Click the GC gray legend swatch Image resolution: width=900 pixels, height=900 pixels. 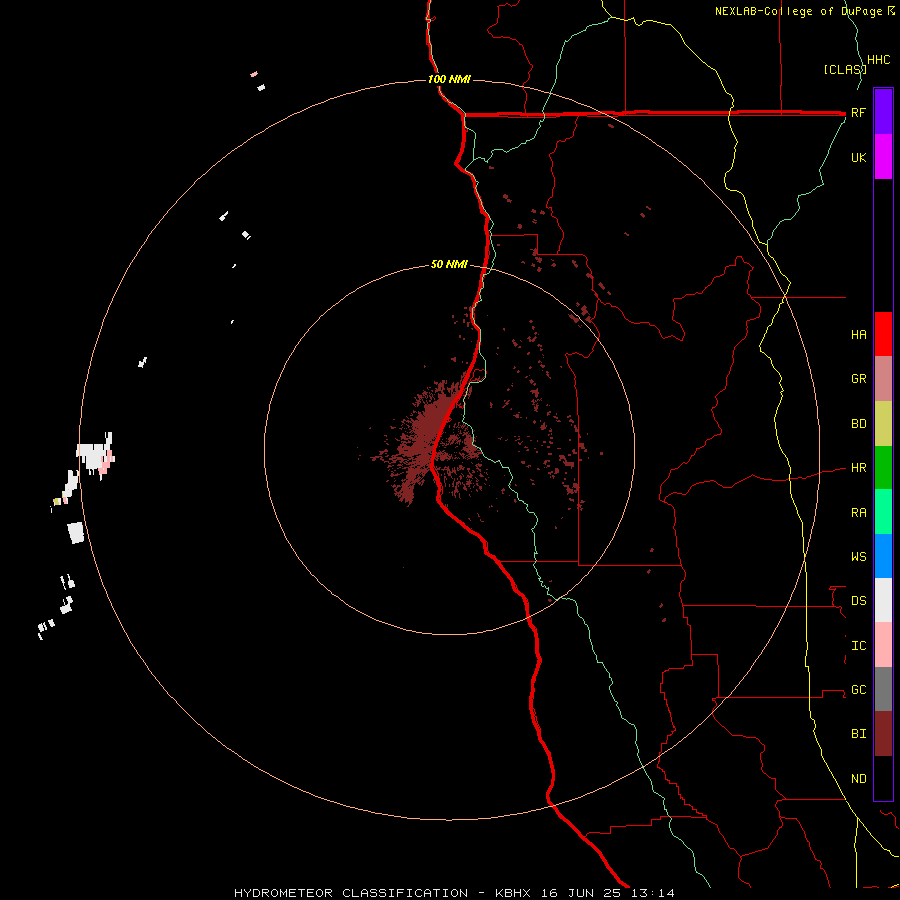(883, 689)
